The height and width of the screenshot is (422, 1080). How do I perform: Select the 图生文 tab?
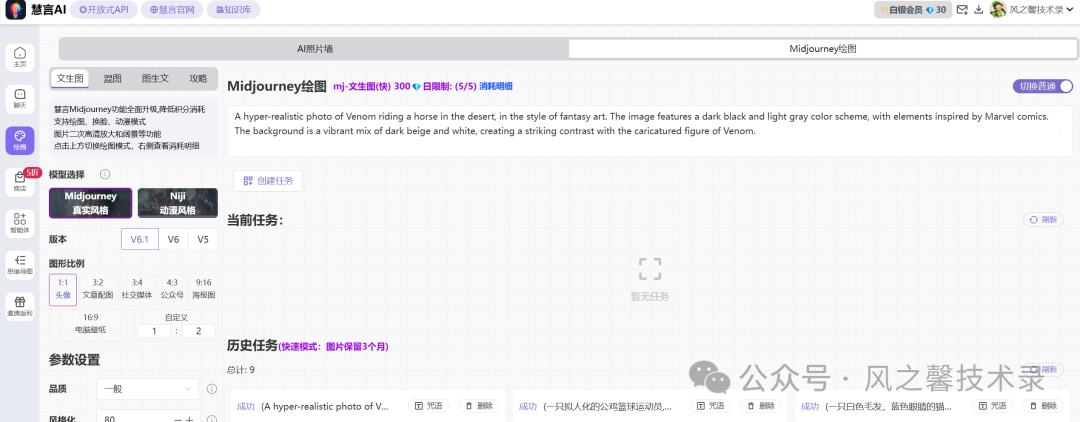coord(155,78)
